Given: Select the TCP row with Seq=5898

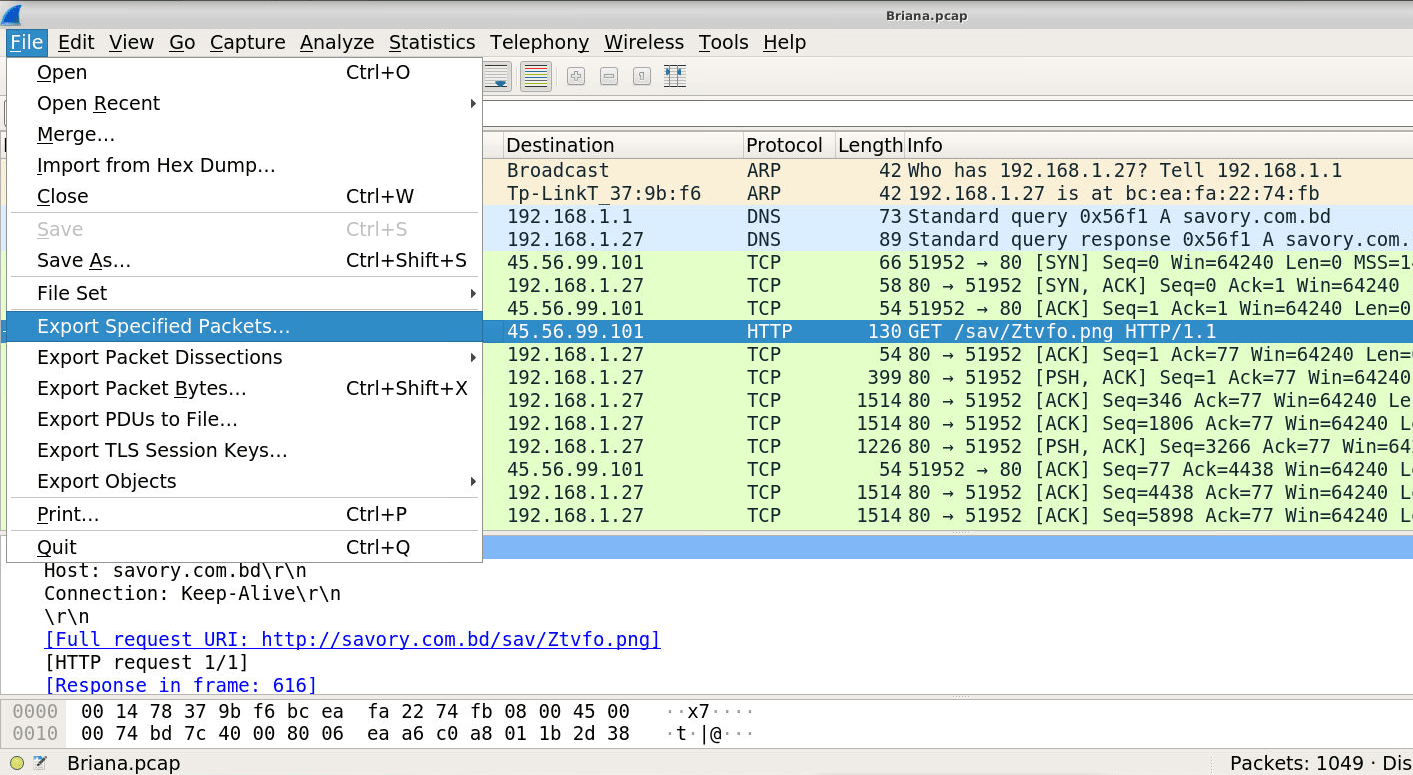Looking at the screenshot, I should 948,515.
